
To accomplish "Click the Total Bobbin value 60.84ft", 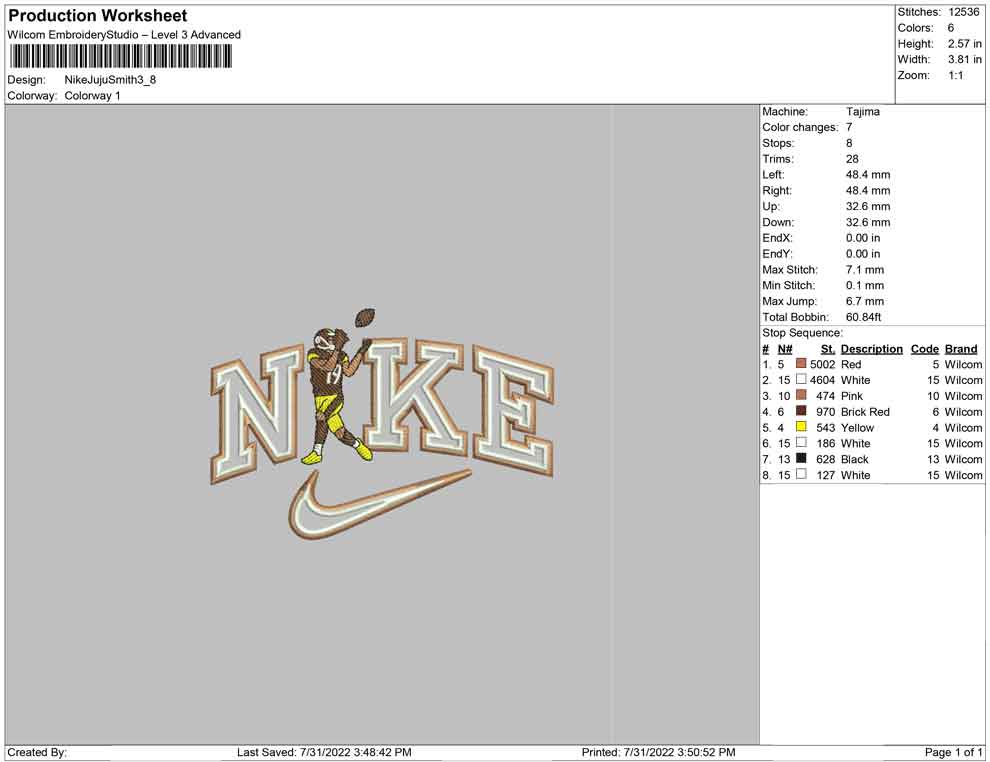I will pyautogui.click(x=864, y=316).
